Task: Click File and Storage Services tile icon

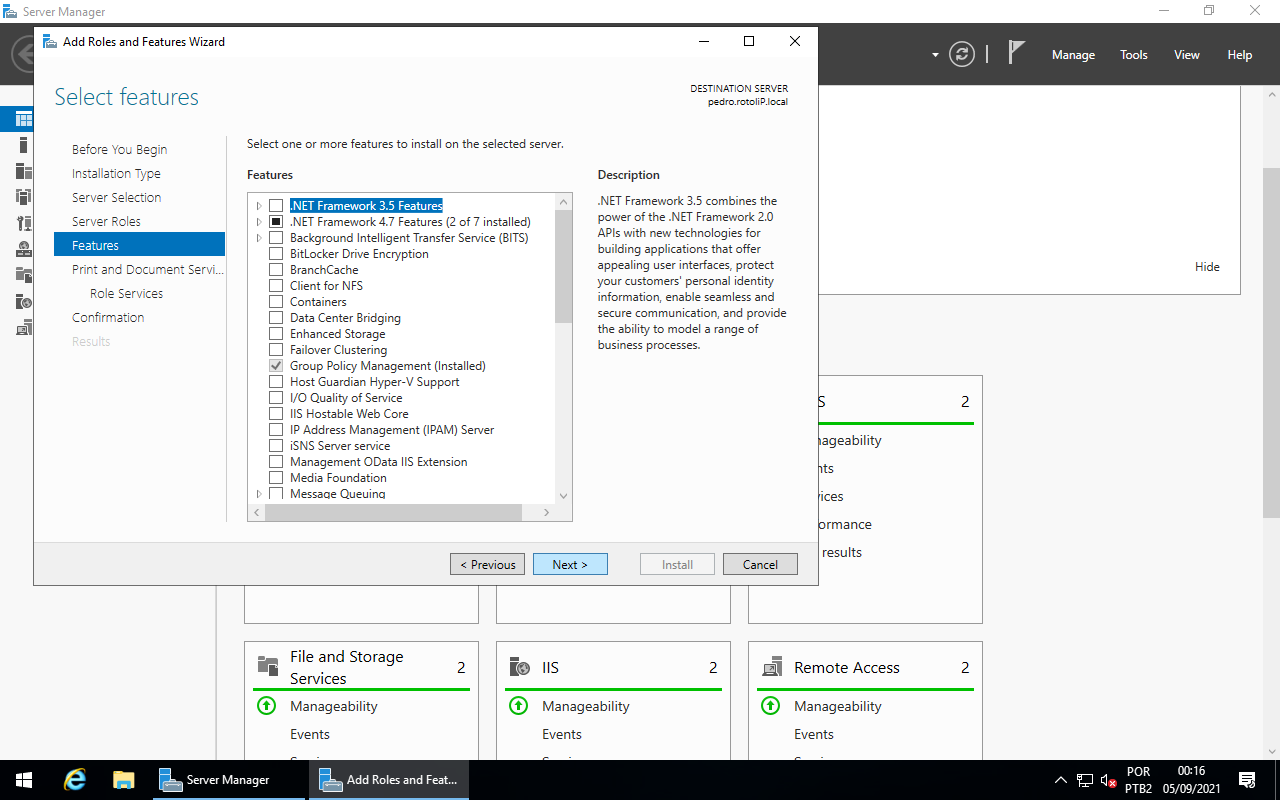Action: click(268, 666)
